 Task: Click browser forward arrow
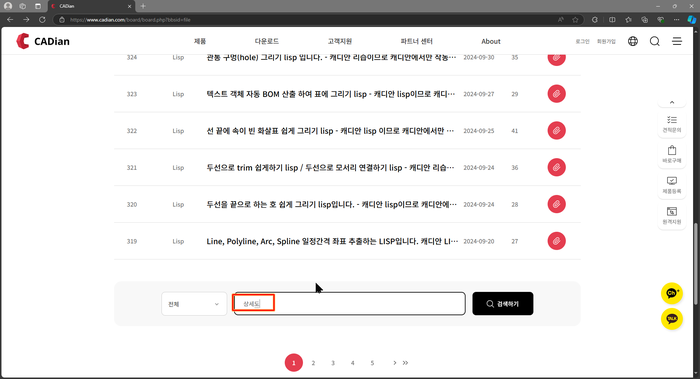coord(26,20)
